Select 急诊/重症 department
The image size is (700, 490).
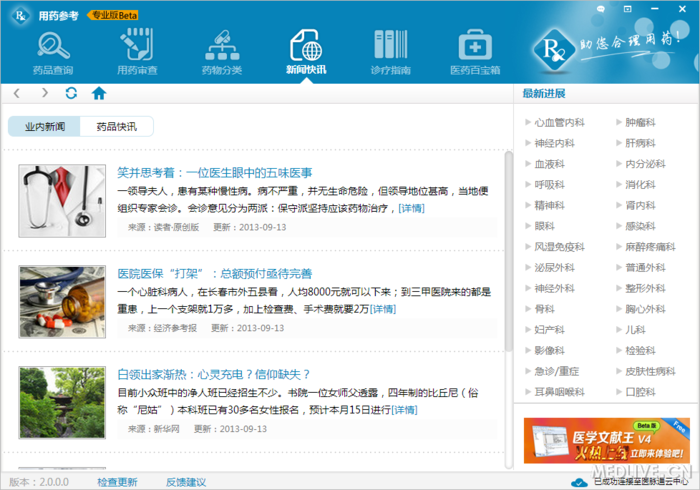click(552, 371)
